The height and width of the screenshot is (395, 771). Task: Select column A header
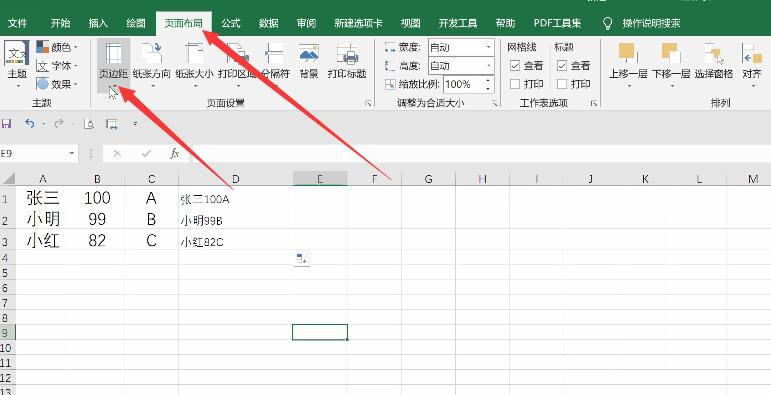pyautogui.click(x=43, y=179)
